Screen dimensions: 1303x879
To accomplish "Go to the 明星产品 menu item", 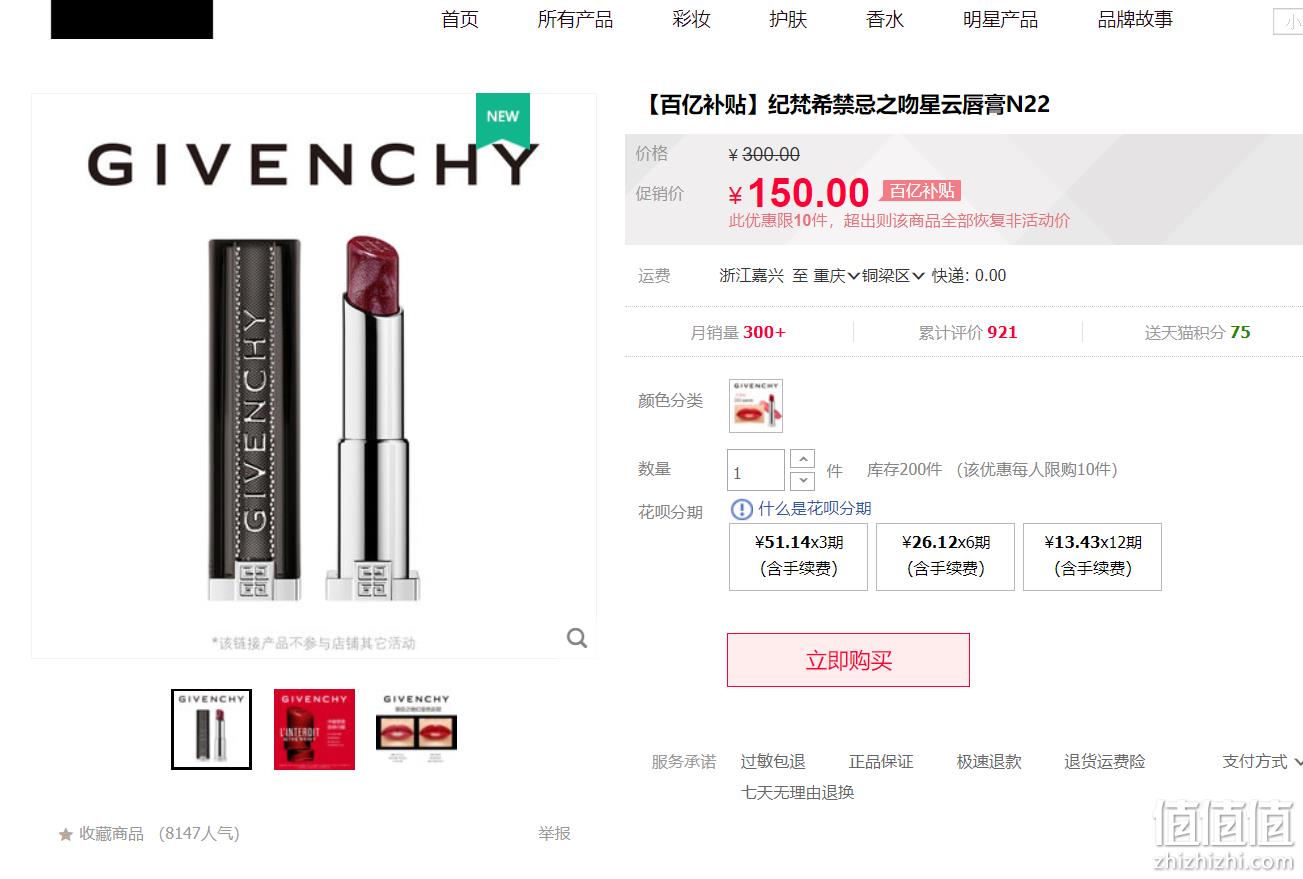I will pos(1000,20).
